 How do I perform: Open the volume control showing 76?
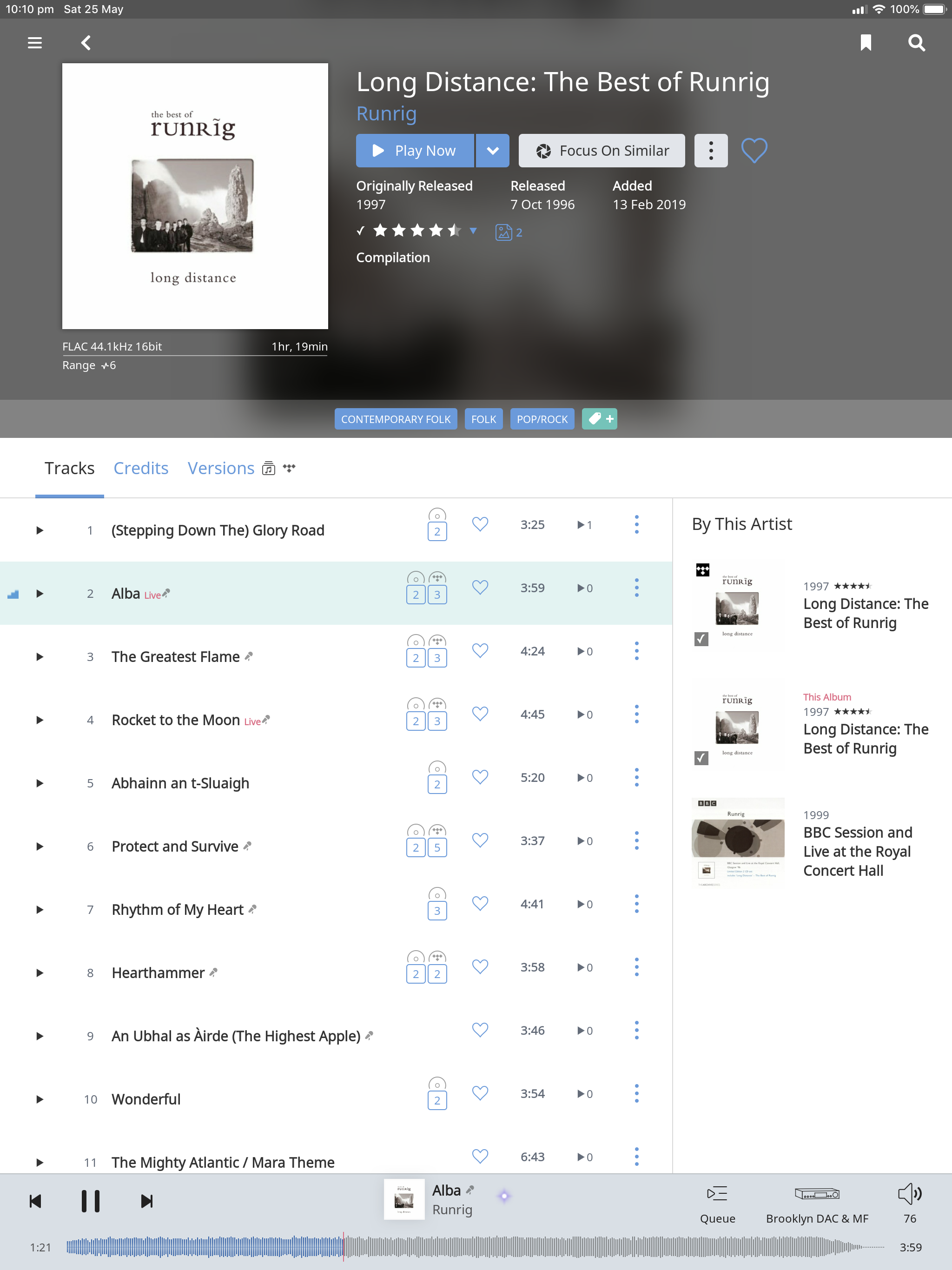pos(910,1204)
